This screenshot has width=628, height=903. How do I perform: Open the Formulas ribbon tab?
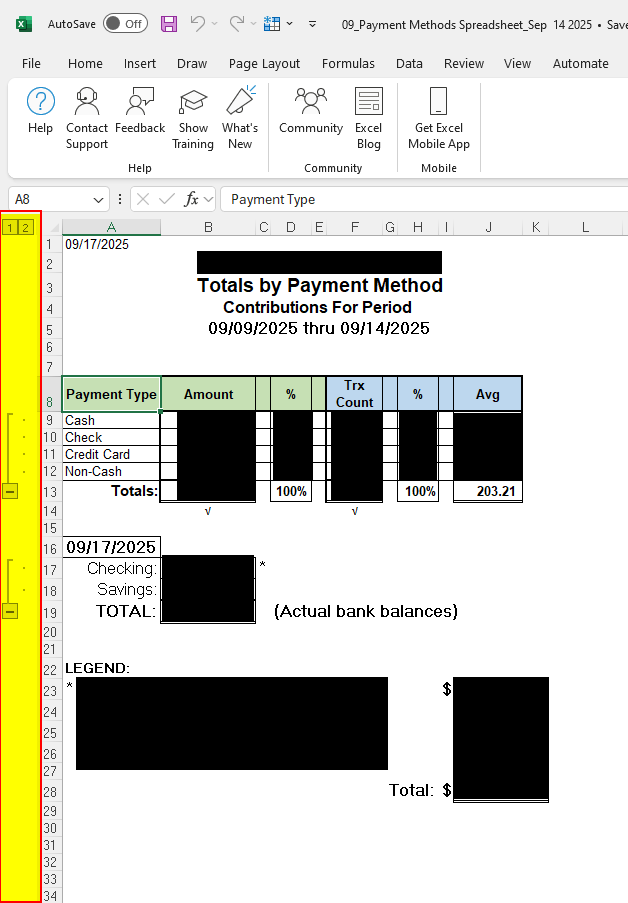(x=348, y=63)
